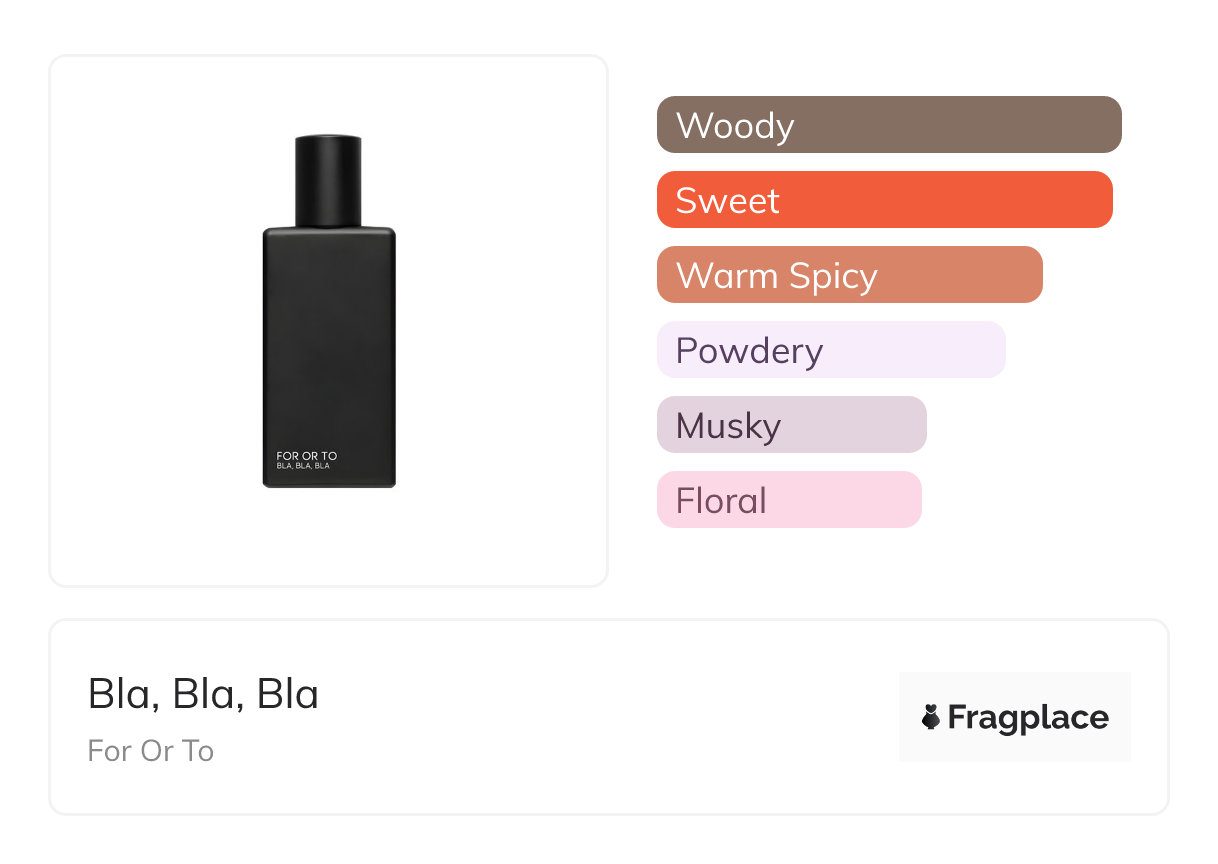Click the word "Sweet" label
Screen dimensions: 1218x864
point(727,201)
